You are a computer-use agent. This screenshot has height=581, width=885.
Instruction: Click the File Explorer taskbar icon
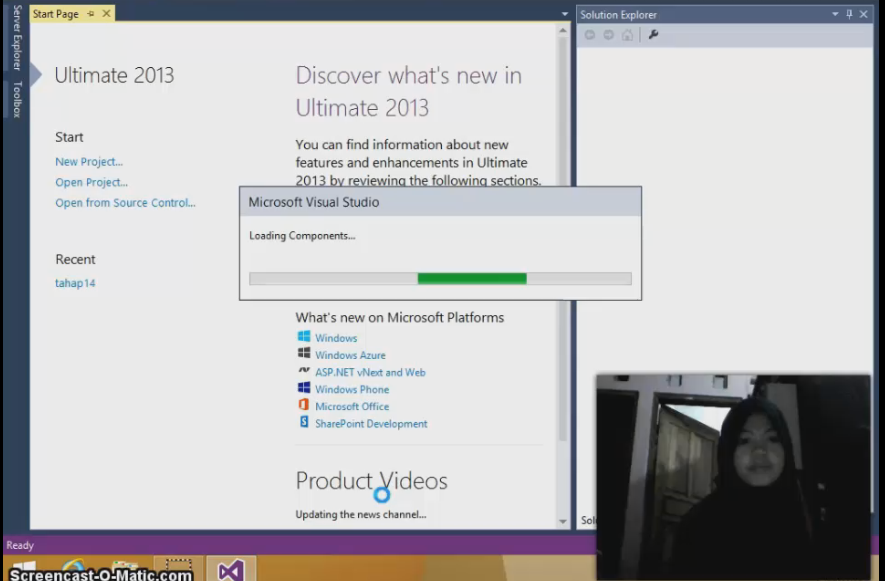click(x=125, y=569)
